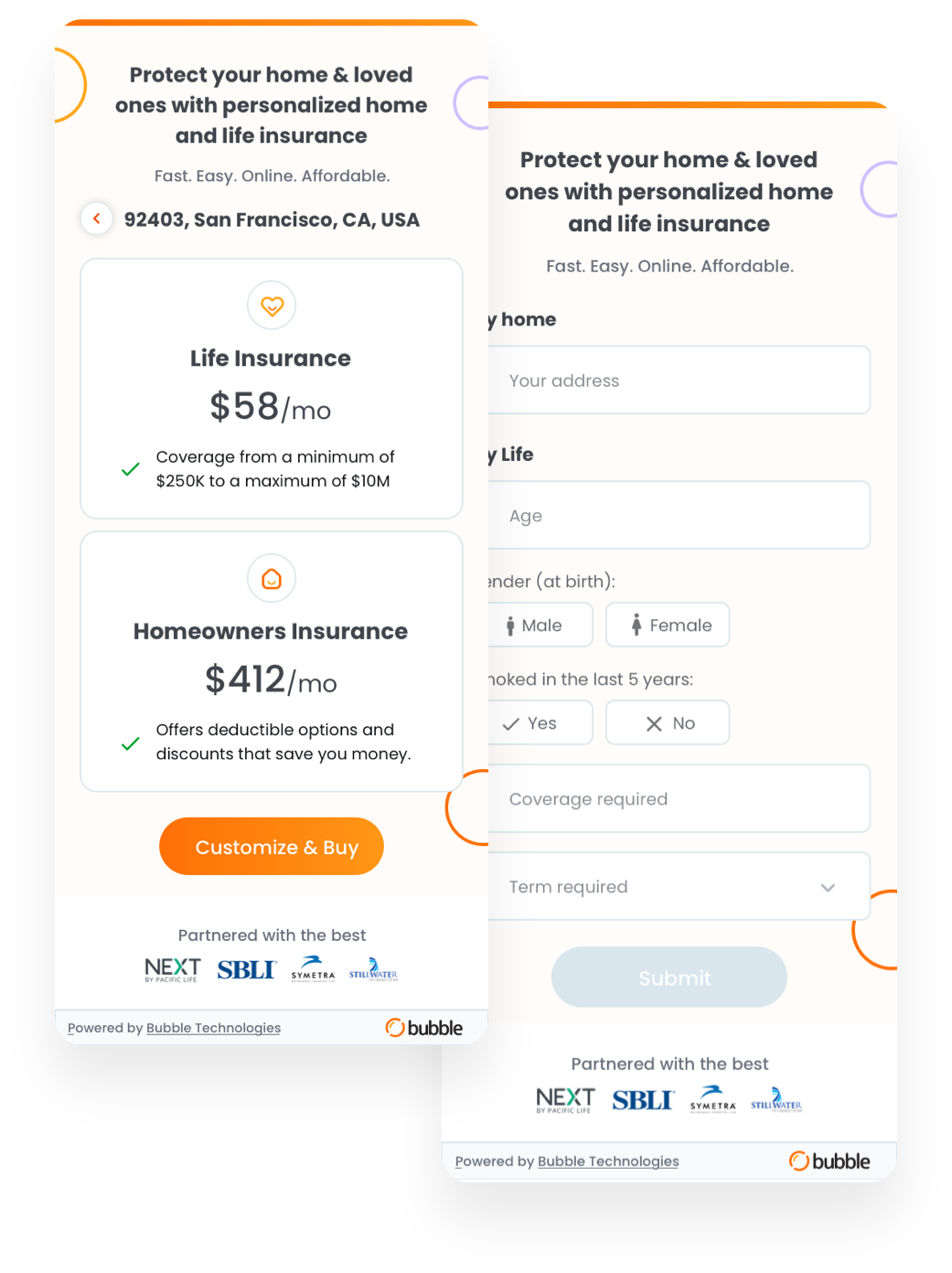
Task: Select Male gender option
Action: point(540,626)
